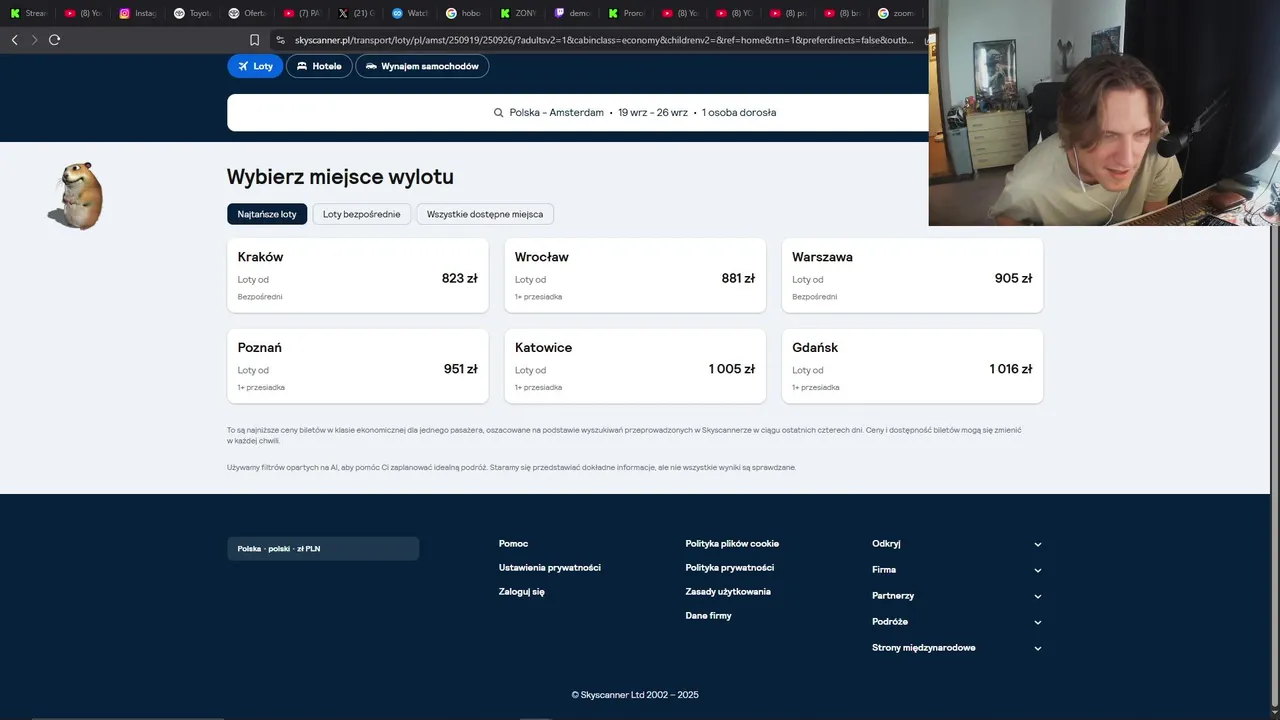Select the Loty bezpośrednie filter
This screenshot has width=1280, height=720.
pyautogui.click(x=361, y=214)
